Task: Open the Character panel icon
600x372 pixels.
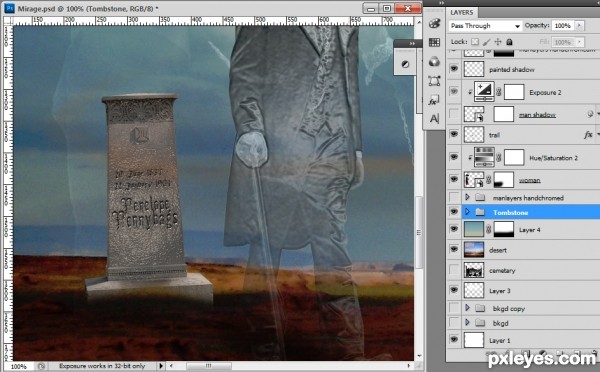Action: pyautogui.click(x=434, y=119)
